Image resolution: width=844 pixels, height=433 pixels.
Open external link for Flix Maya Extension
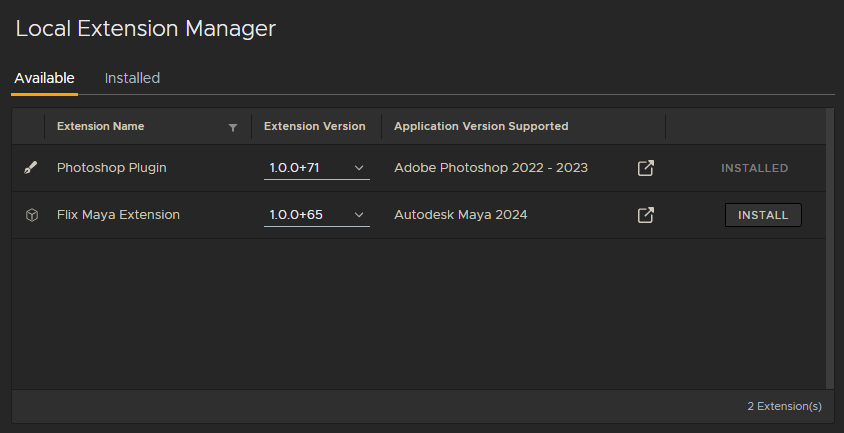coord(645,215)
